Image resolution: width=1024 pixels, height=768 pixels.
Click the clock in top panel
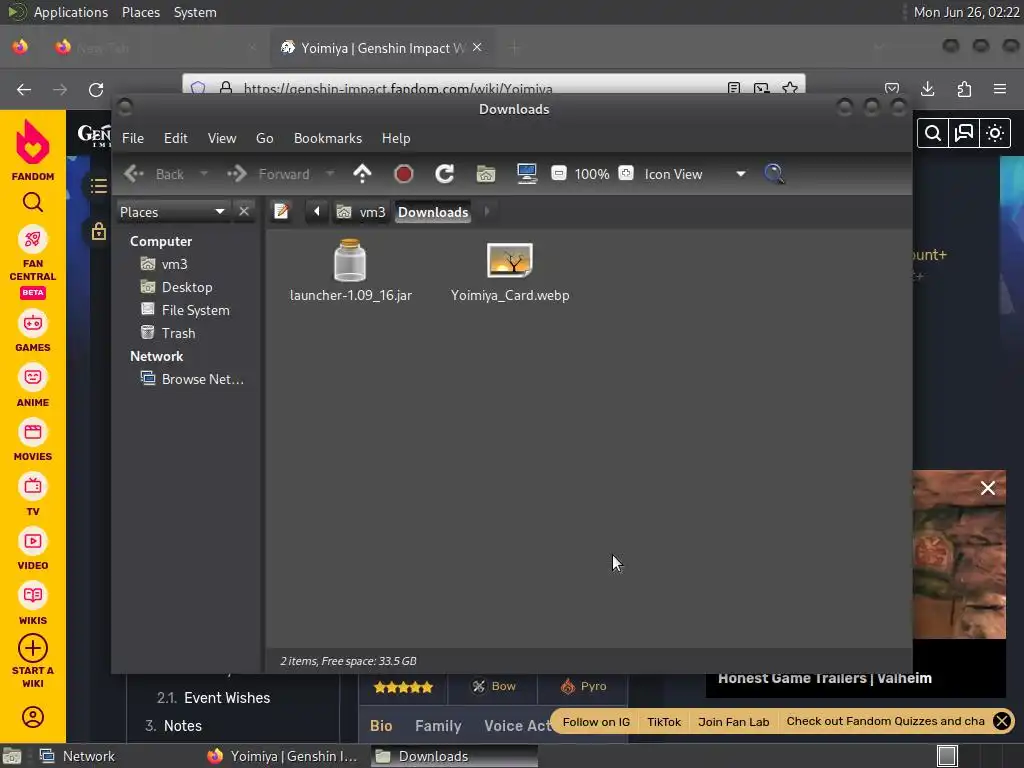(x=967, y=12)
